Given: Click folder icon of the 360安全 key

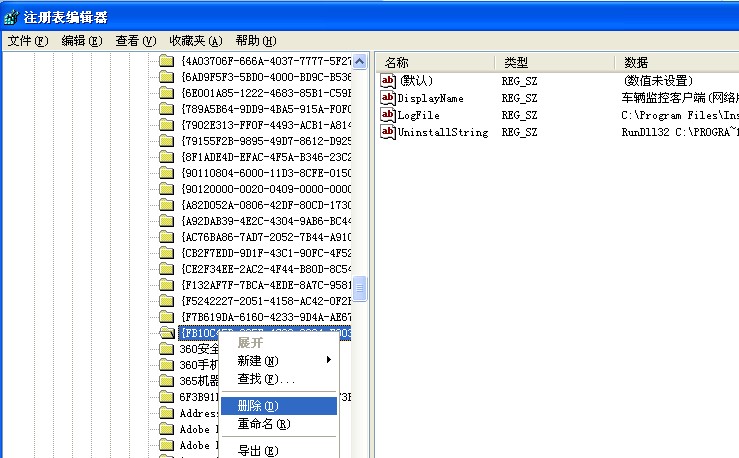Looking at the screenshot, I should coord(167,349).
